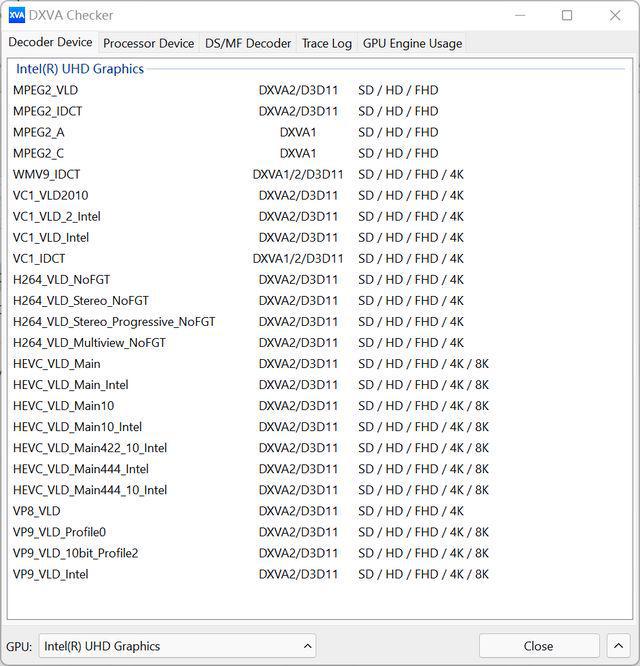
Task: Maximize the DXVA Checker window
Action: tap(567, 15)
